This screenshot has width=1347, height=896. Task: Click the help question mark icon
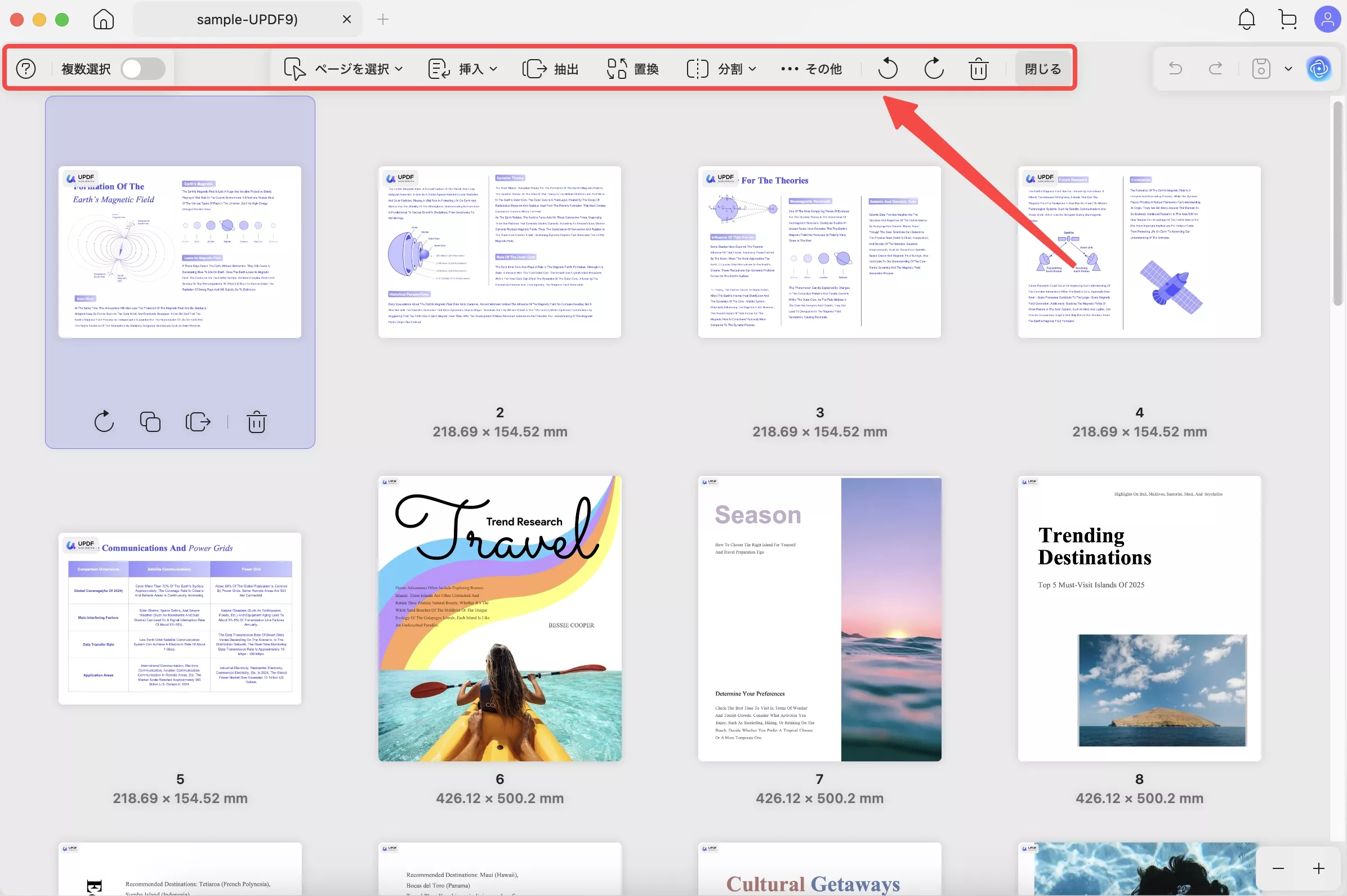(x=26, y=69)
